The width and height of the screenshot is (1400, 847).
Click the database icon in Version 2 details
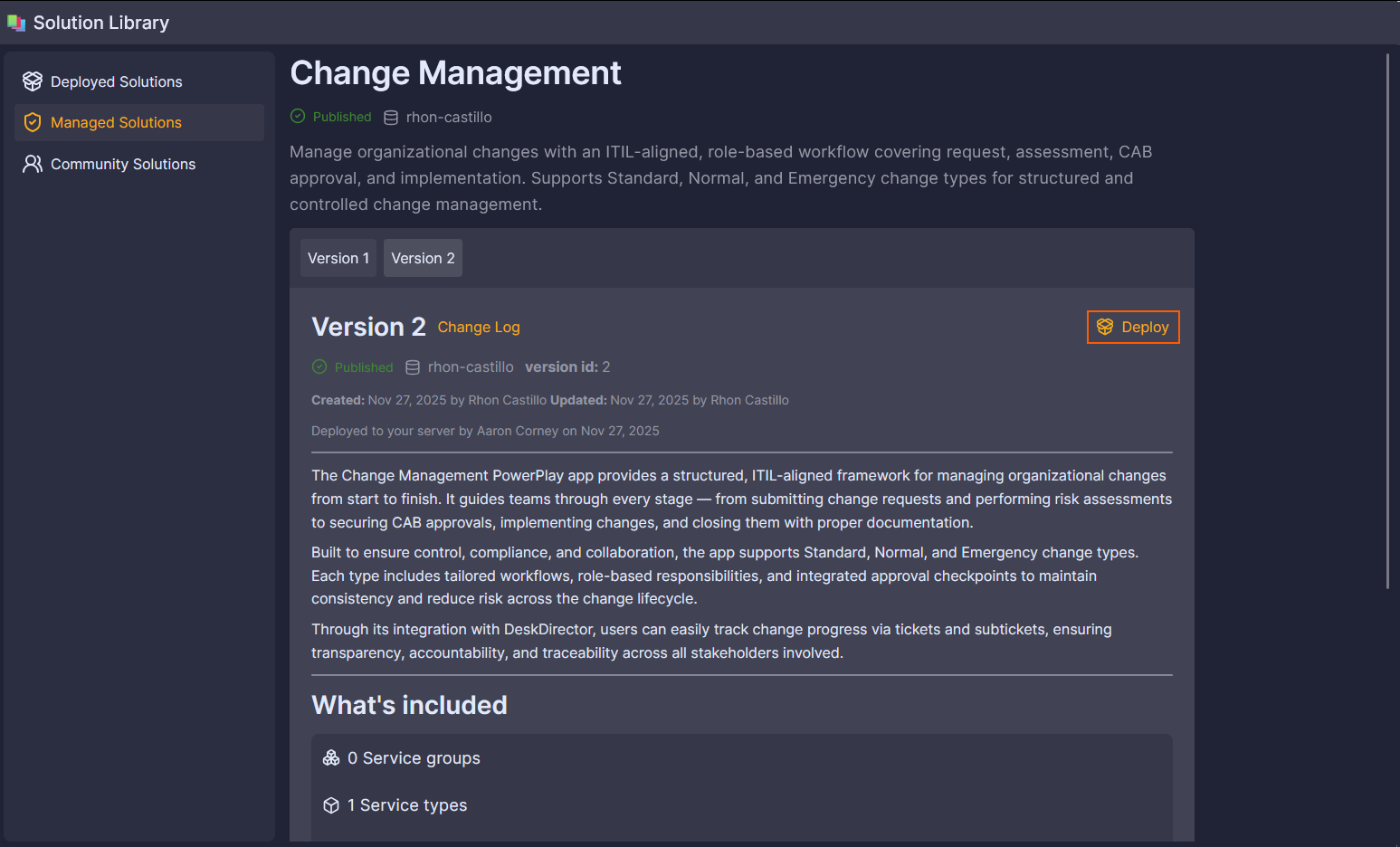click(x=413, y=367)
